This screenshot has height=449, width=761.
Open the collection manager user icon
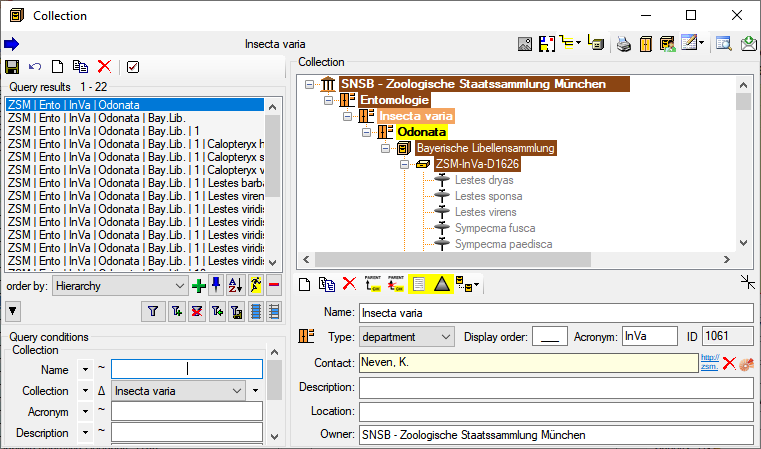pos(667,44)
